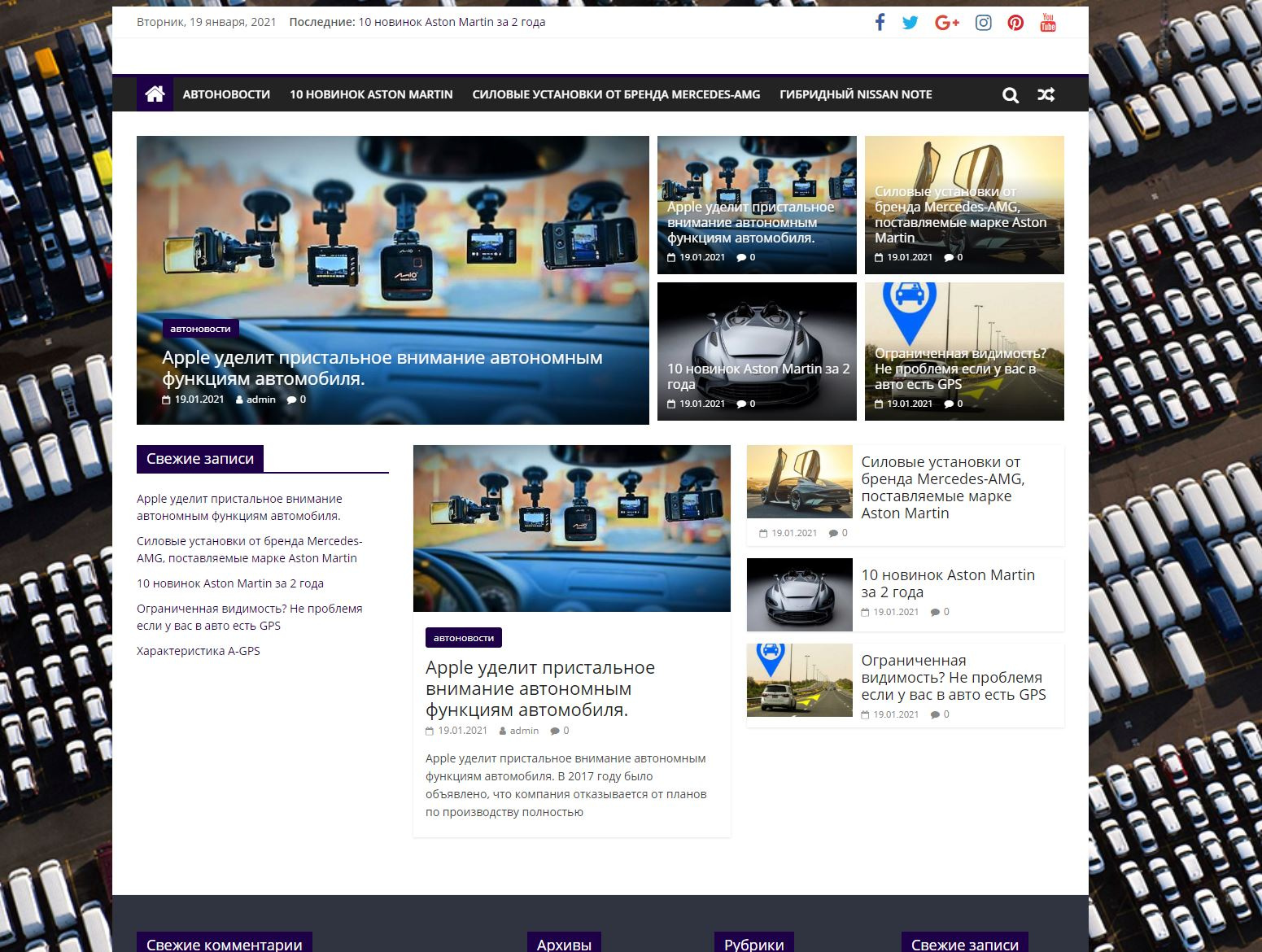Open the Instagram social icon
Image resolution: width=1262 pixels, height=952 pixels.
click(984, 23)
